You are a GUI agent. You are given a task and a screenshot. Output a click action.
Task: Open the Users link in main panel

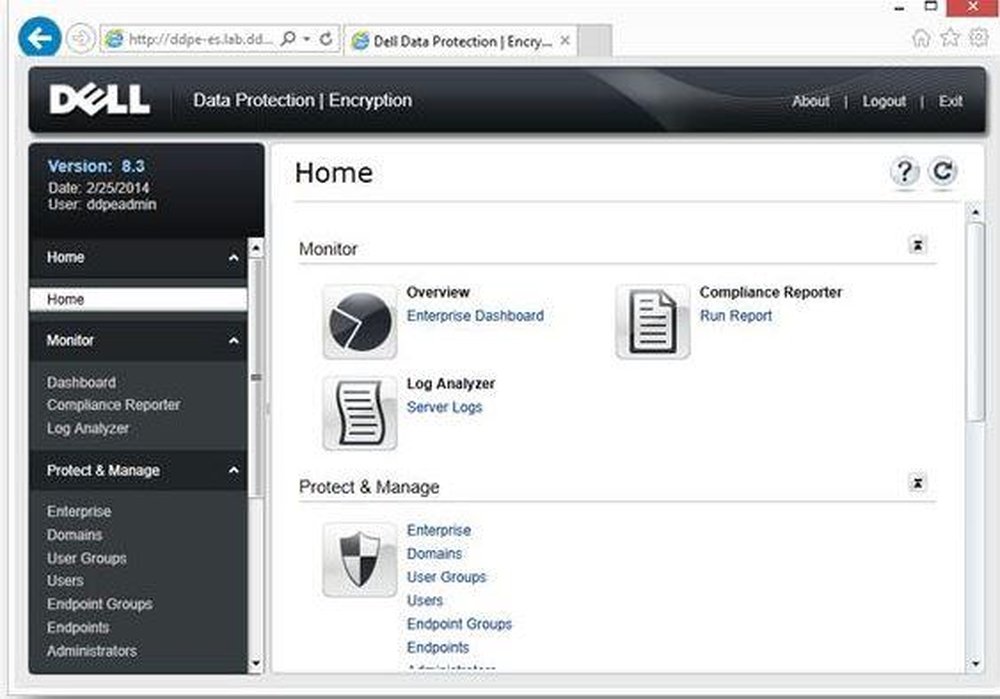[425, 600]
